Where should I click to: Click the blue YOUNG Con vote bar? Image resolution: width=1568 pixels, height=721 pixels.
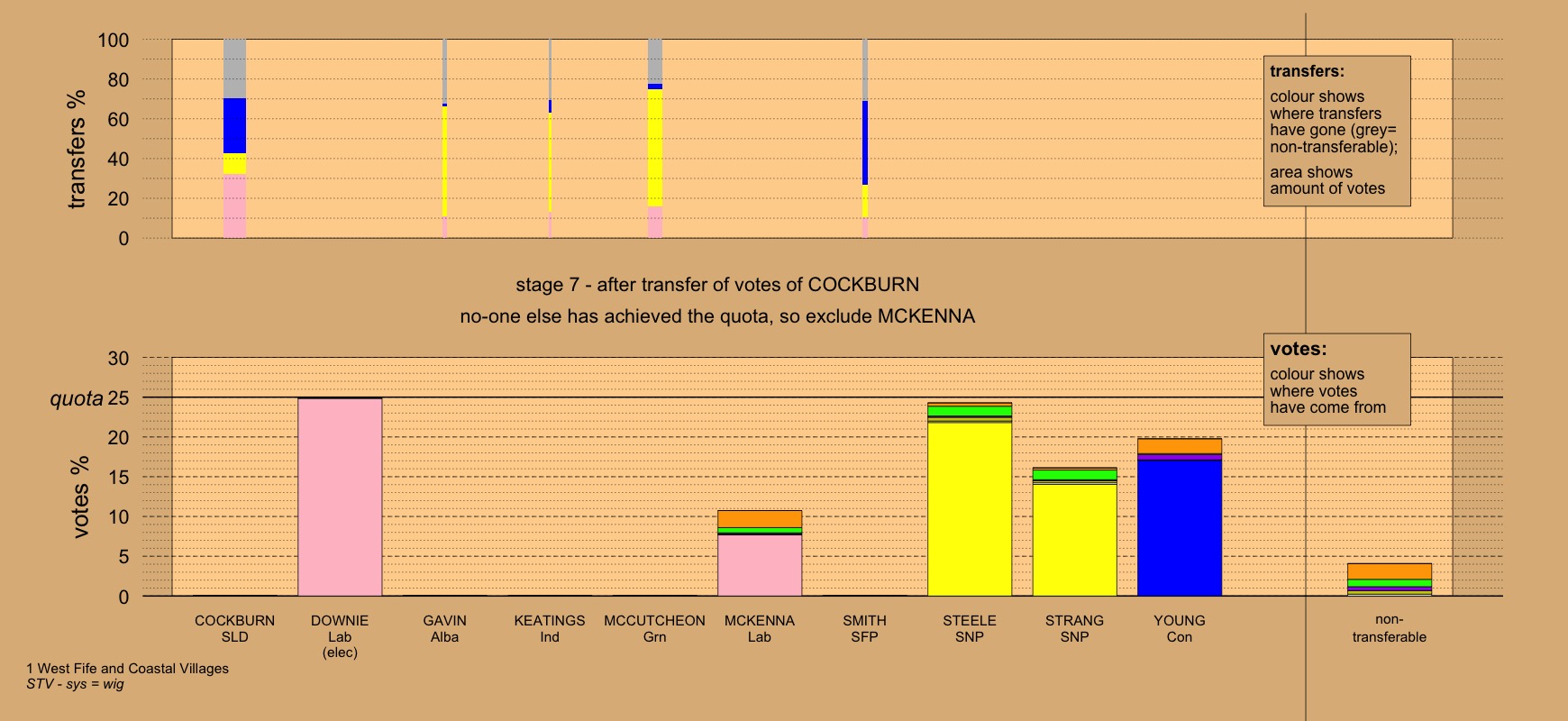click(1180, 528)
